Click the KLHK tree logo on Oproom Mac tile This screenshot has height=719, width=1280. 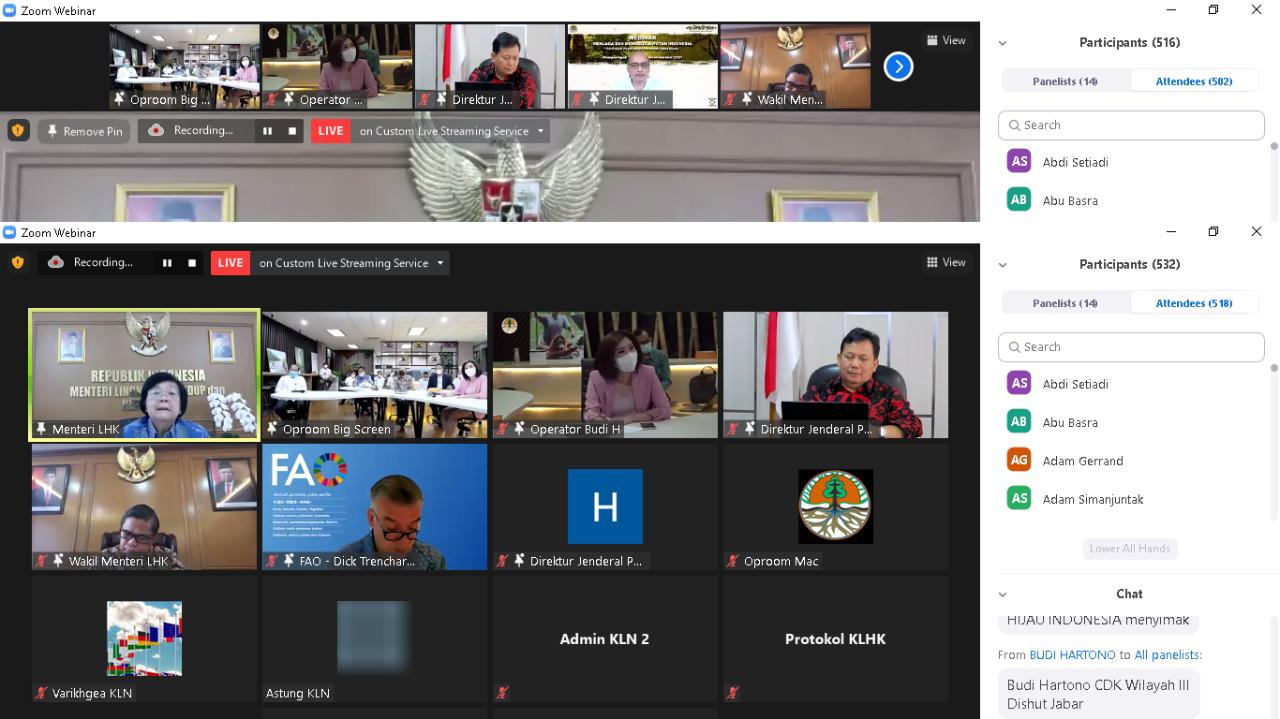(x=835, y=507)
